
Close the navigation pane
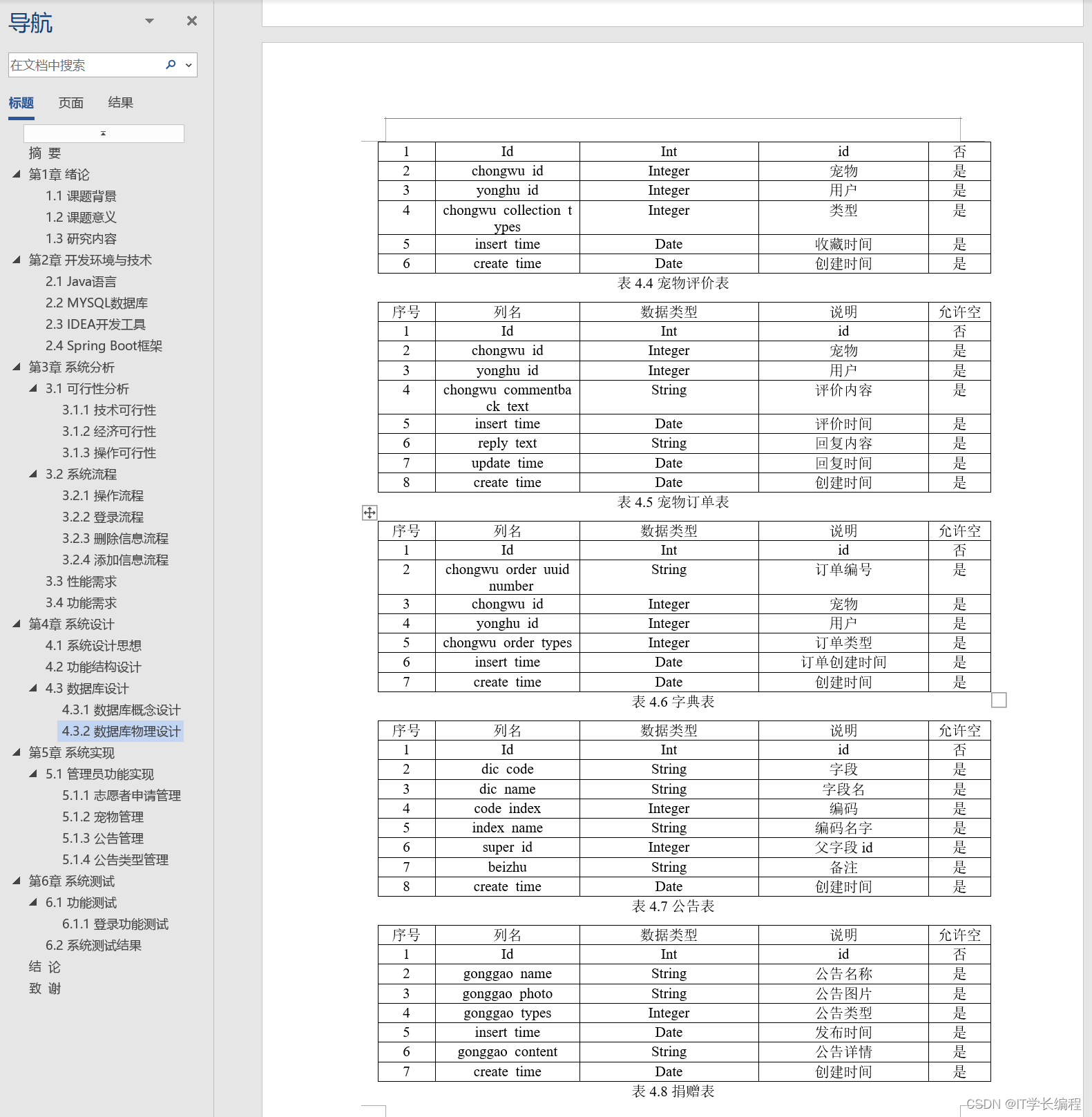pos(192,21)
